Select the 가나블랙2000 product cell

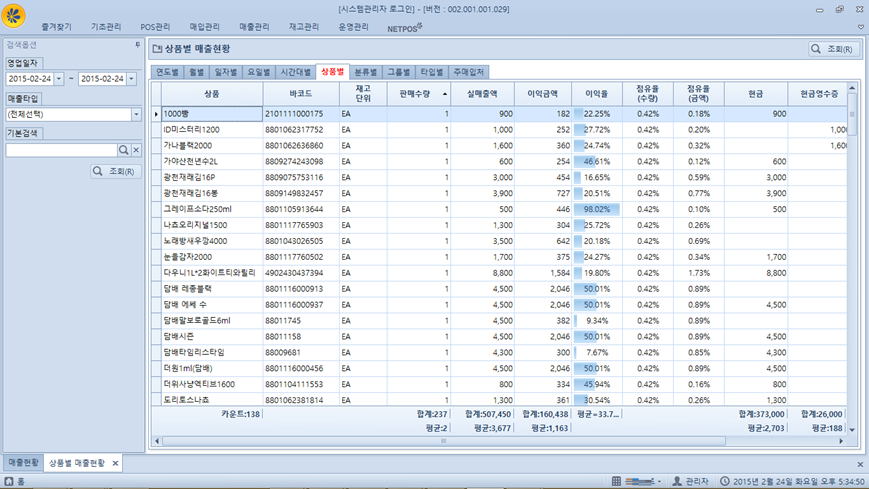point(212,145)
